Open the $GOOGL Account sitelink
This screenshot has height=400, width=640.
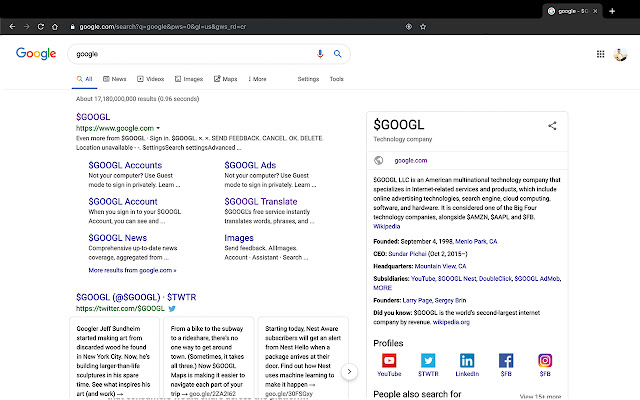(x=123, y=201)
